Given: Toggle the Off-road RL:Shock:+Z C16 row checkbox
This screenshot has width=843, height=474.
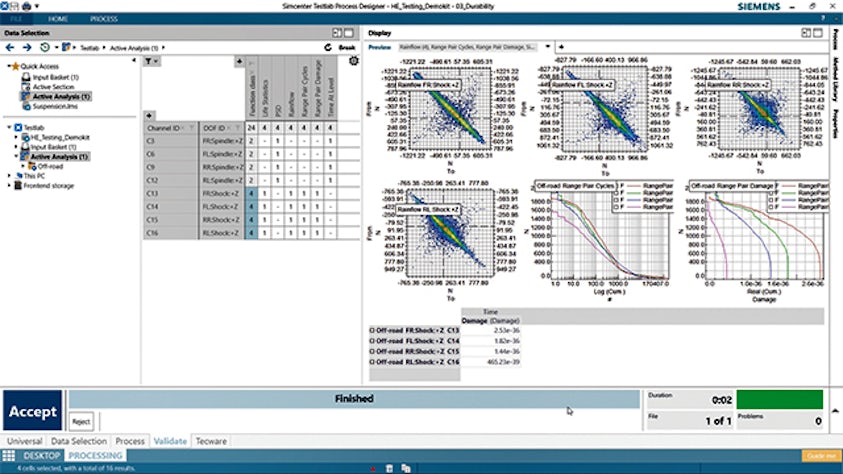Looking at the screenshot, I should [x=372, y=362].
